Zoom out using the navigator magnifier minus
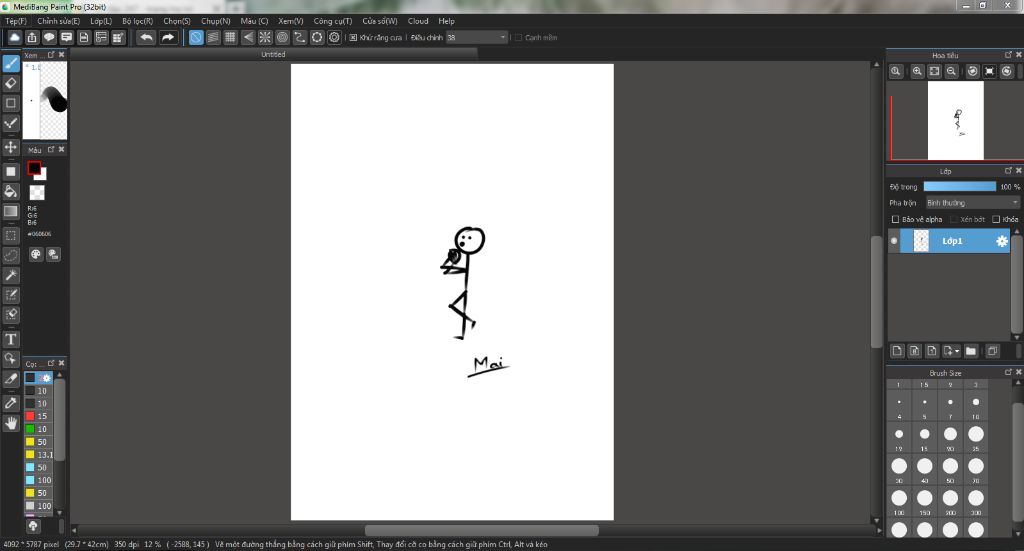1024x551 pixels. point(952,71)
